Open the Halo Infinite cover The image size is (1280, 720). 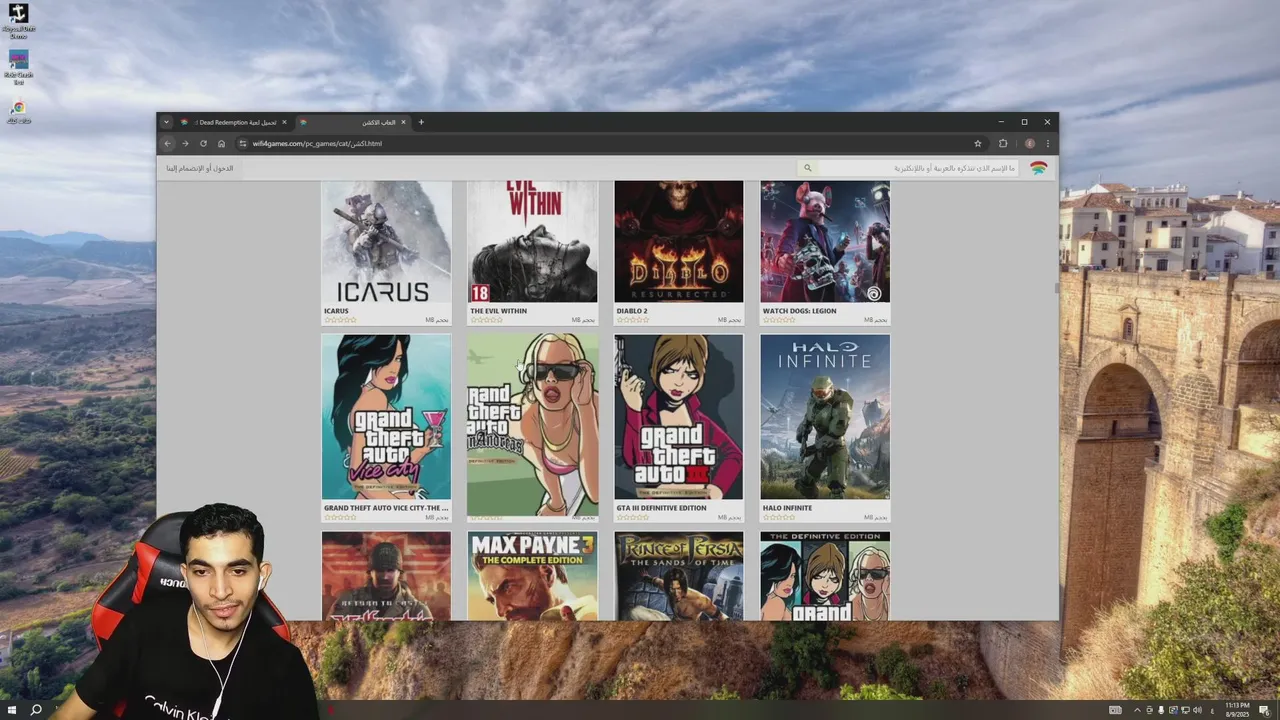tap(825, 417)
